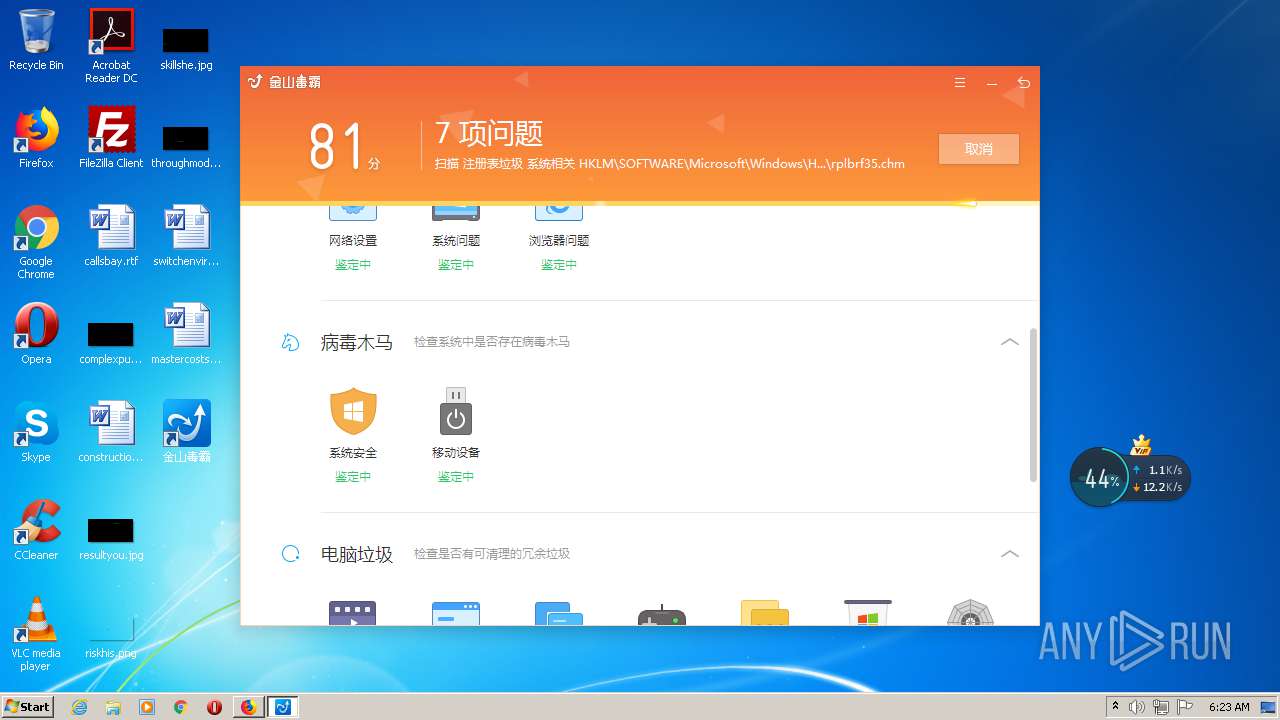Click the Firefox taskbar button
This screenshot has width=1280, height=720.
[x=248, y=707]
